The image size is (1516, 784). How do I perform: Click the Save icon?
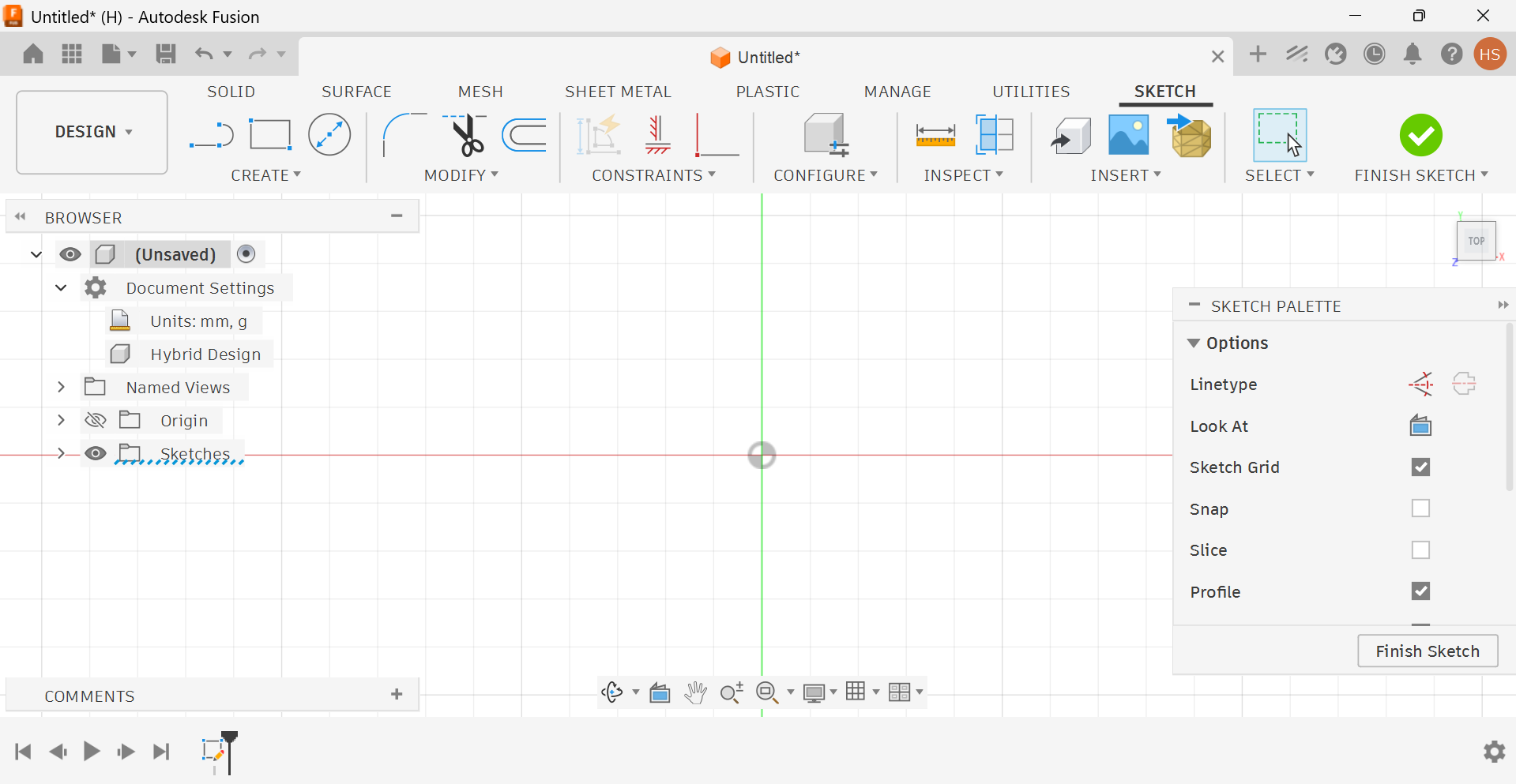click(x=166, y=54)
